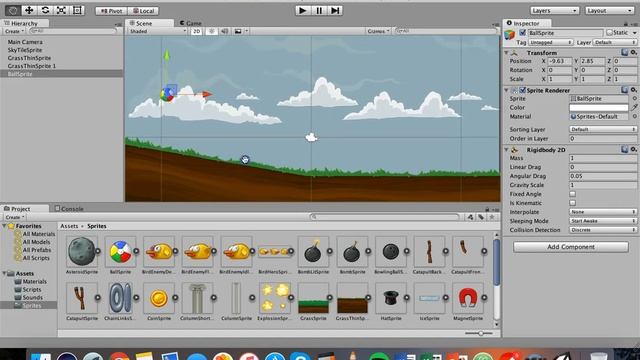This screenshot has width=640, height=360.
Task: Collapse the Transform component
Action: (x=507, y=53)
